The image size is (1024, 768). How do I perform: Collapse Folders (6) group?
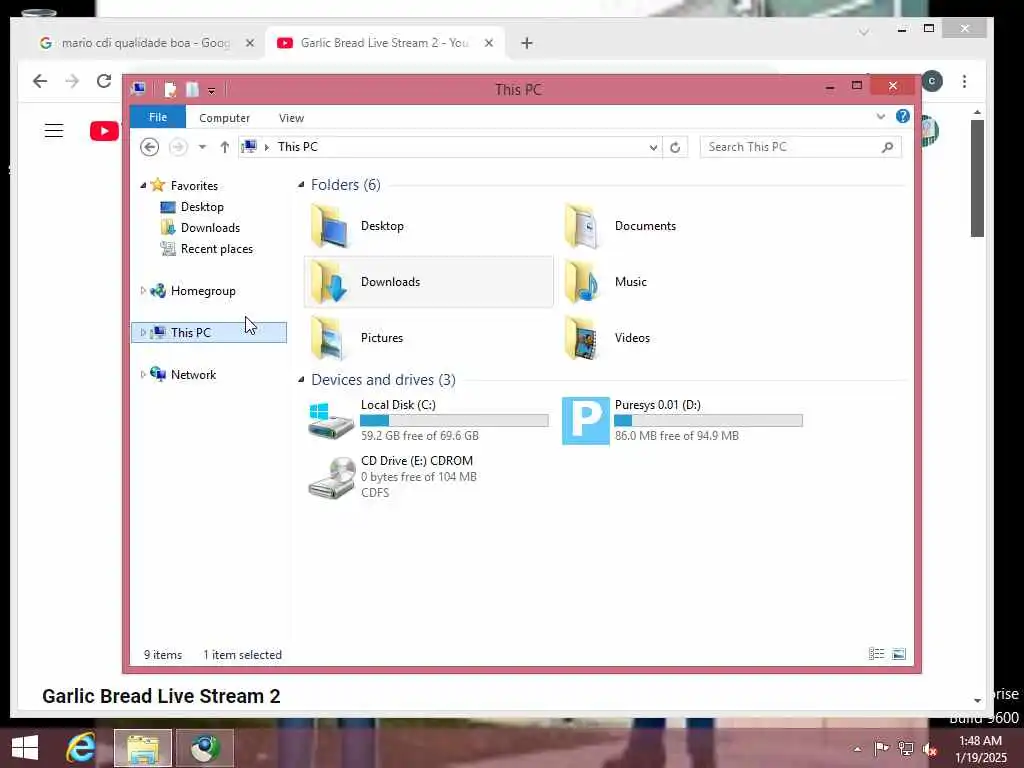(x=301, y=185)
